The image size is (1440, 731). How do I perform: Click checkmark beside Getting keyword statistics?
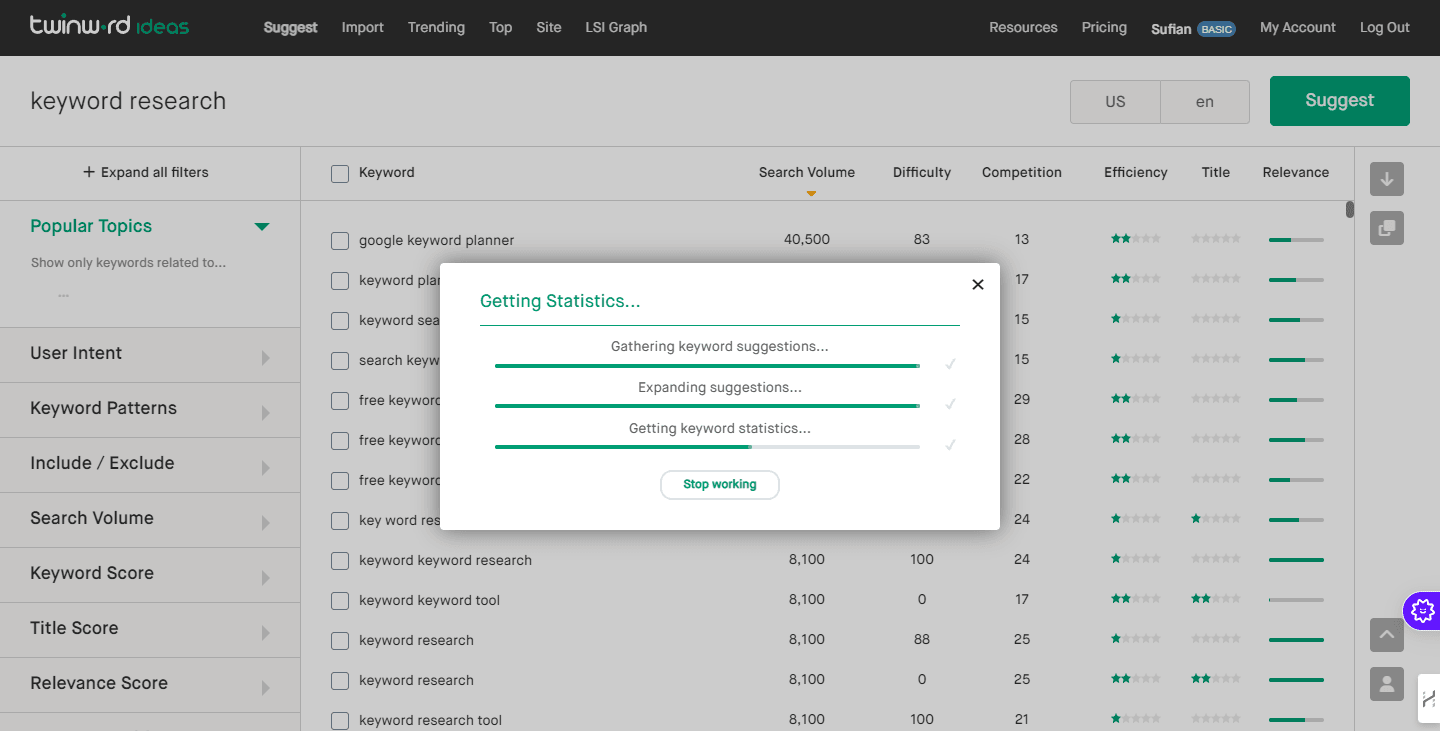tap(950, 444)
